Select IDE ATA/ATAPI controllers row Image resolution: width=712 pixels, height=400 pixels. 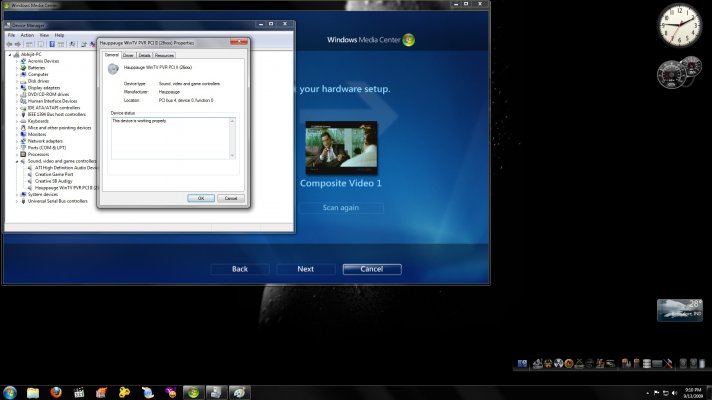pyautogui.click(x=50, y=108)
